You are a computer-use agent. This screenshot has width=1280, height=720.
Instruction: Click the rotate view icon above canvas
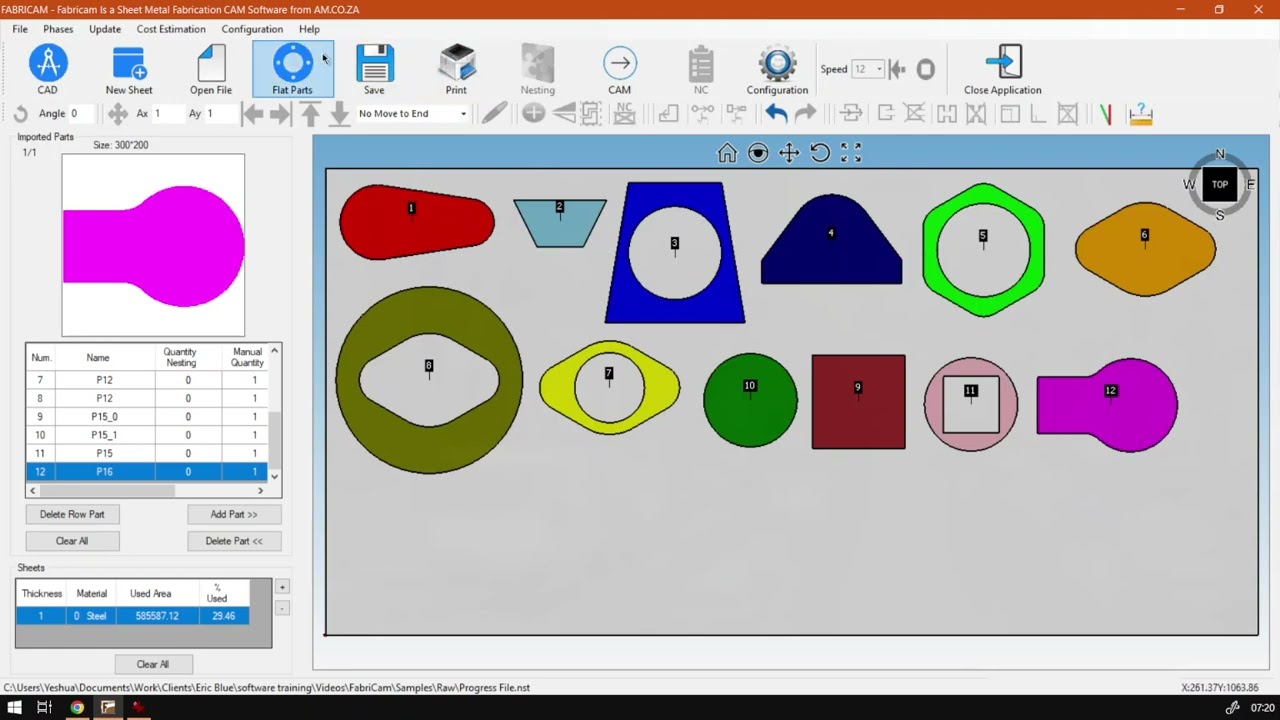(x=820, y=153)
